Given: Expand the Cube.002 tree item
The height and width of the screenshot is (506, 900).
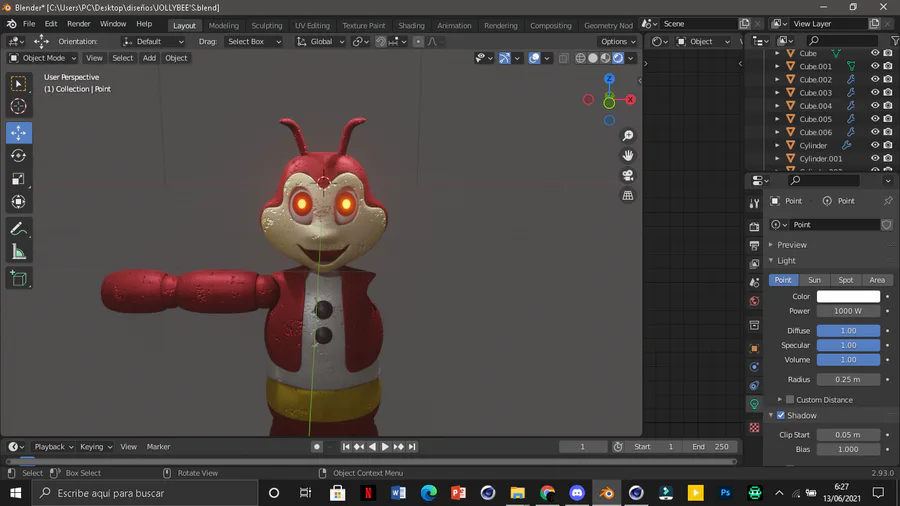Looking at the screenshot, I should click(777, 79).
